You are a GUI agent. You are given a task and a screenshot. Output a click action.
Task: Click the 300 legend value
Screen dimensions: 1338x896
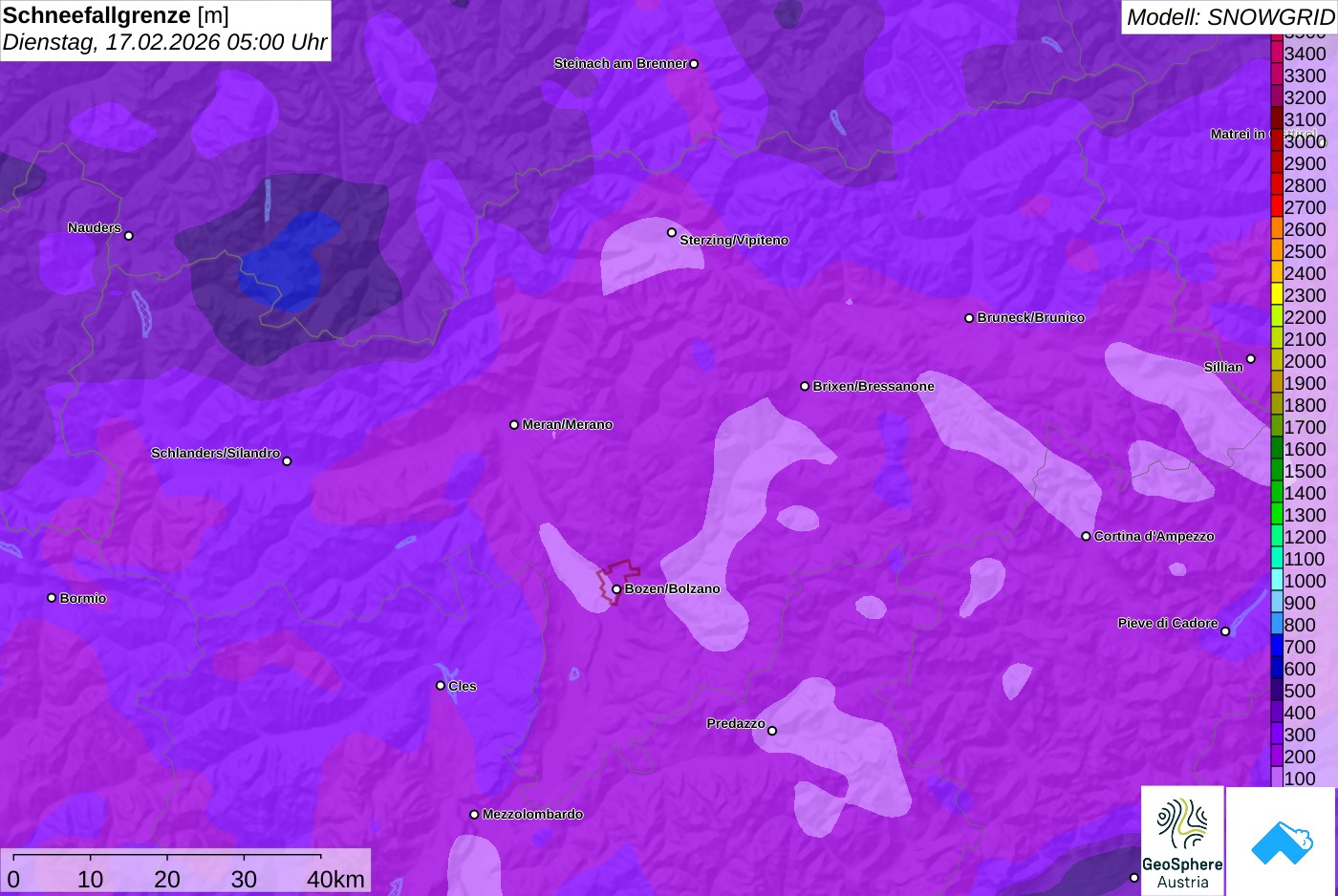(x=1300, y=735)
